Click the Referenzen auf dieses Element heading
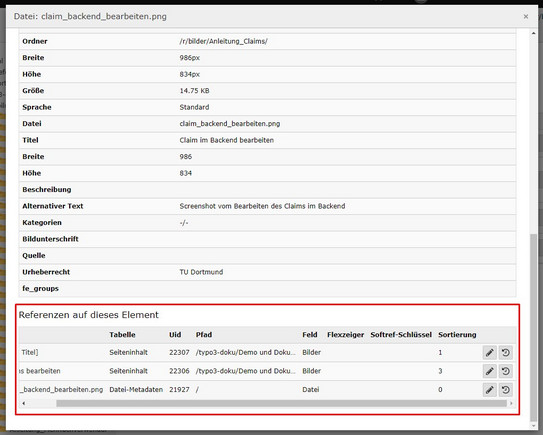The width and height of the screenshot is (543, 435). (x=89, y=315)
